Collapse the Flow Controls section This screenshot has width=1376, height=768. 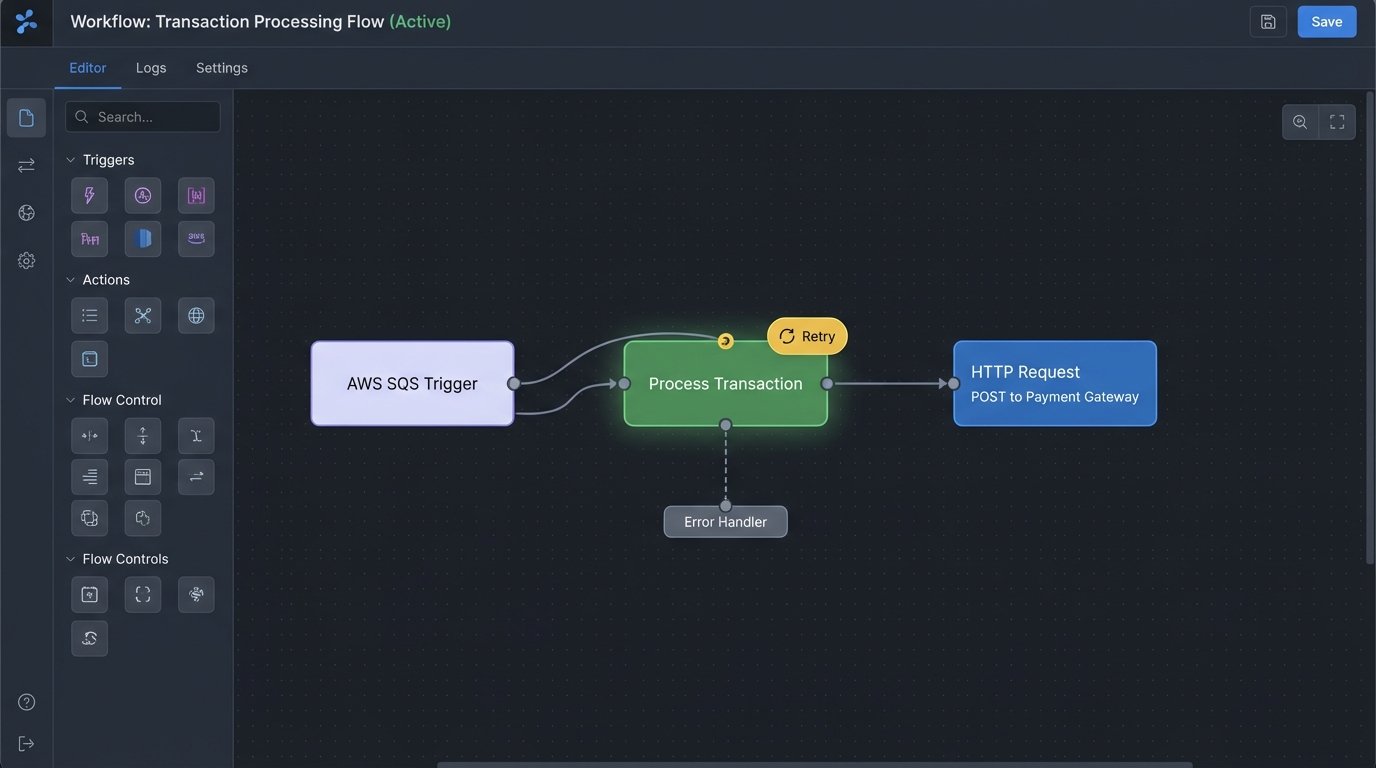[68, 558]
